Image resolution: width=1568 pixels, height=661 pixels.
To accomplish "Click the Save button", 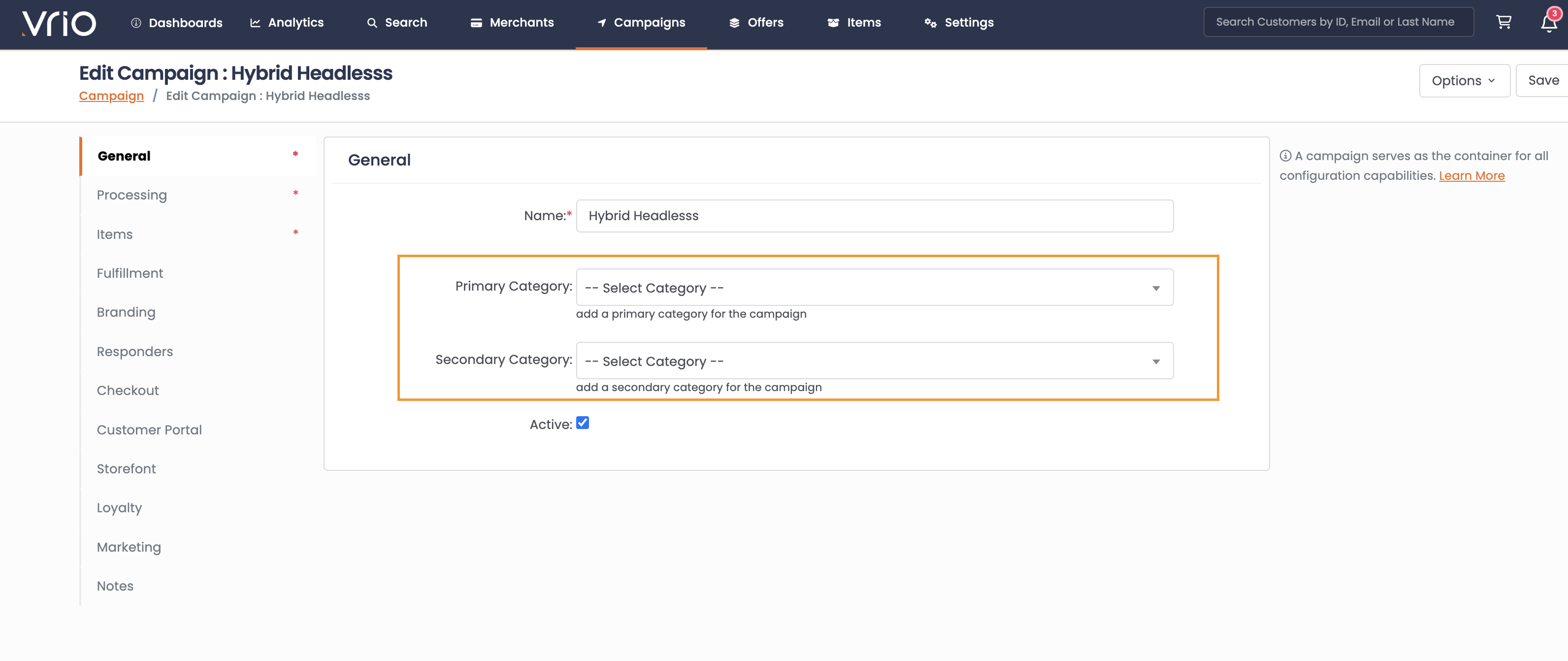I will (x=1543, y=80).
